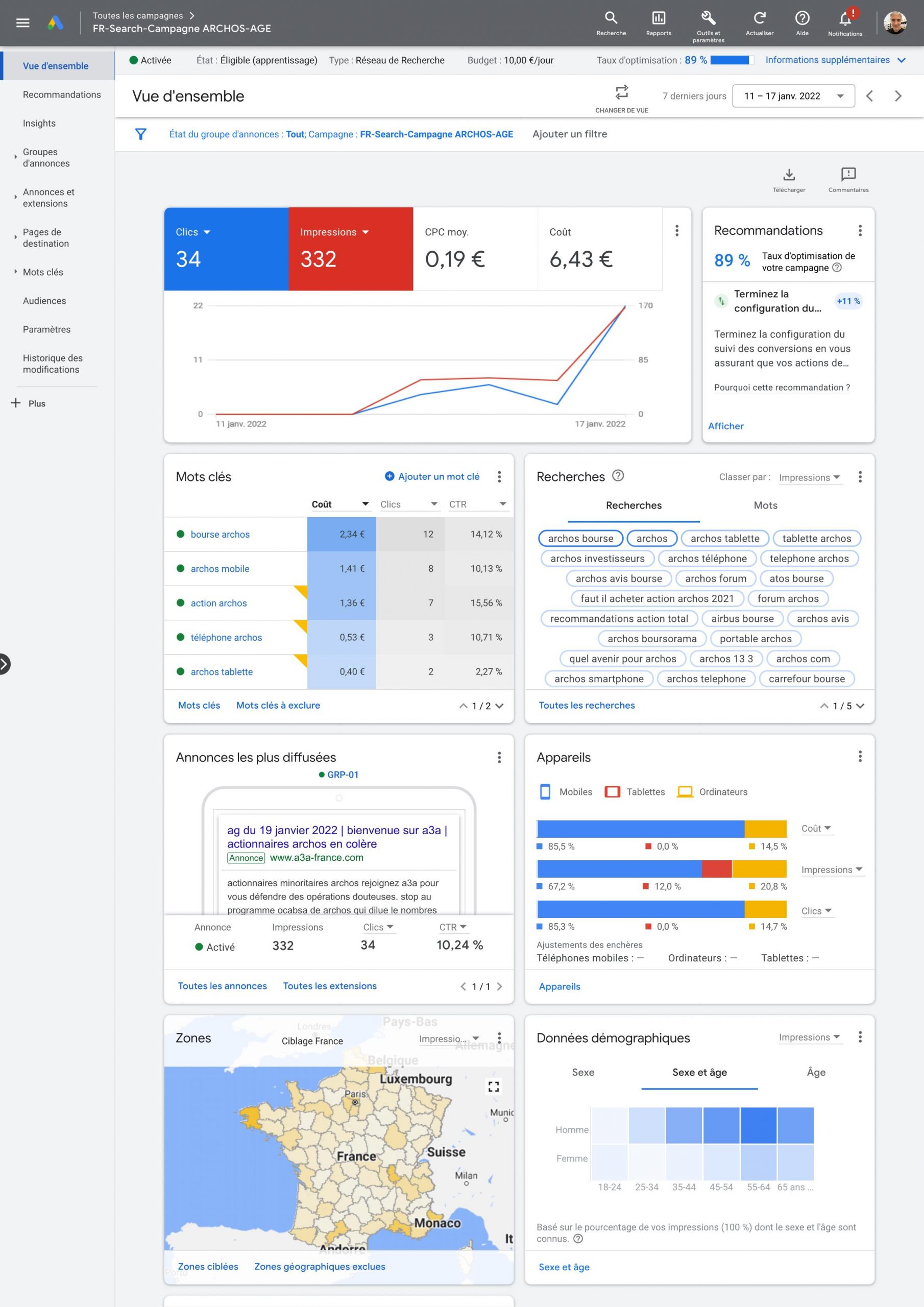Screen dimensions: 924x1307
Task: Go to next page of Recherches
Action: click(860, 706)
